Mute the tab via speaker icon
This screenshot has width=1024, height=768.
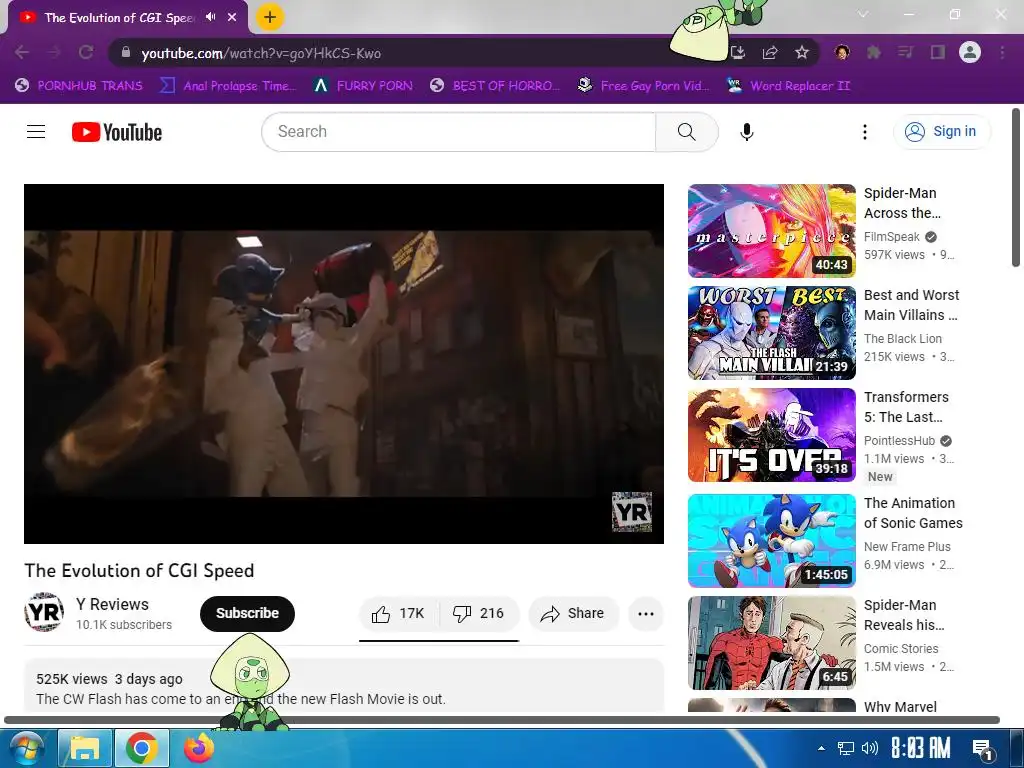click(x=210, y=17)
